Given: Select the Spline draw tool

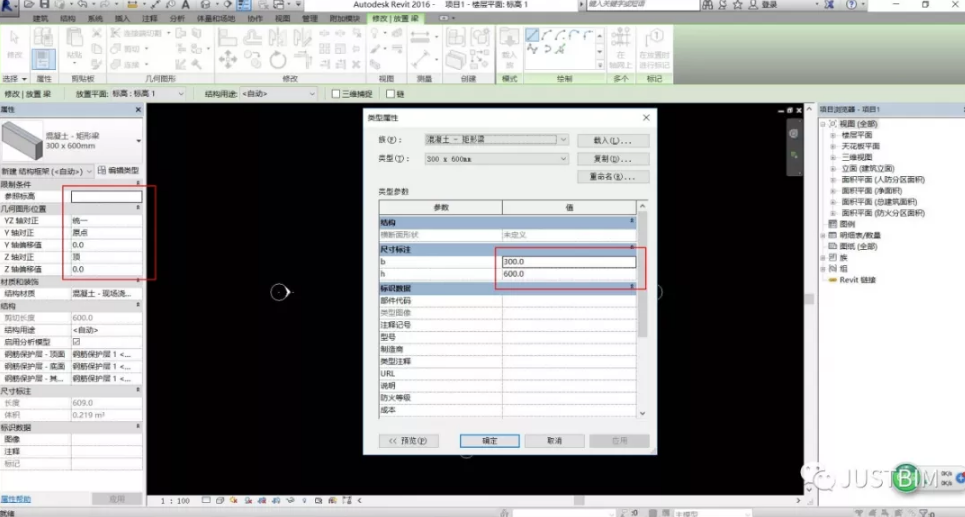Looking at the screenshot, I should tap(532, 49).
